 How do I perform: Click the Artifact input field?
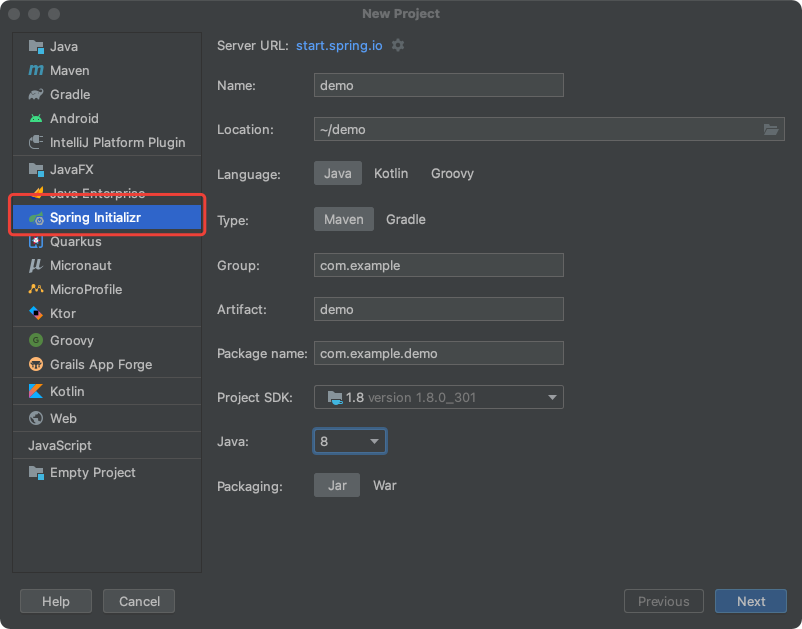click(x=439, y=309)
